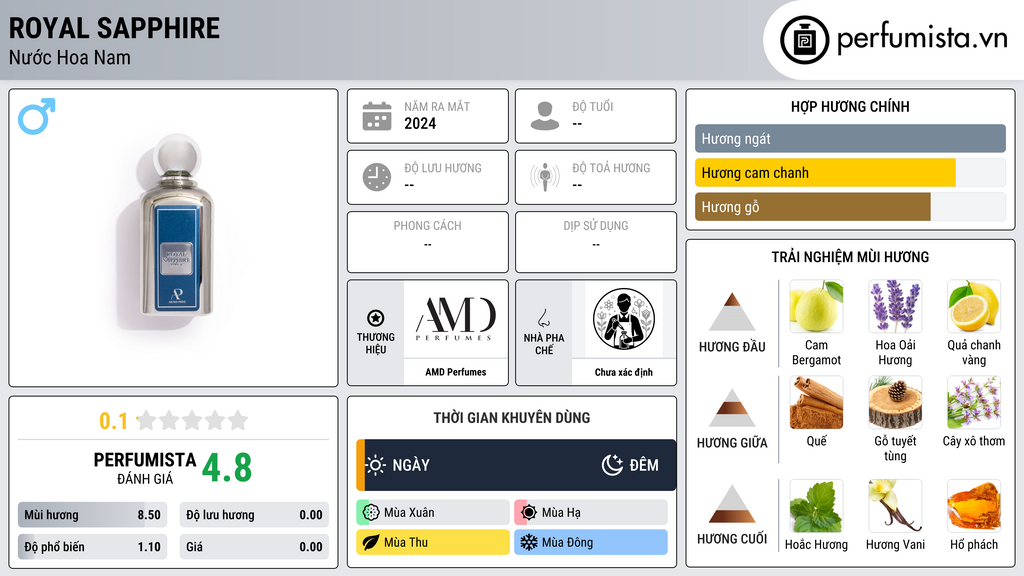Click the Hương đầu pyramid icon
Image resolution: width=1024 pixels, height=576 pixels.
coord(732,312)
